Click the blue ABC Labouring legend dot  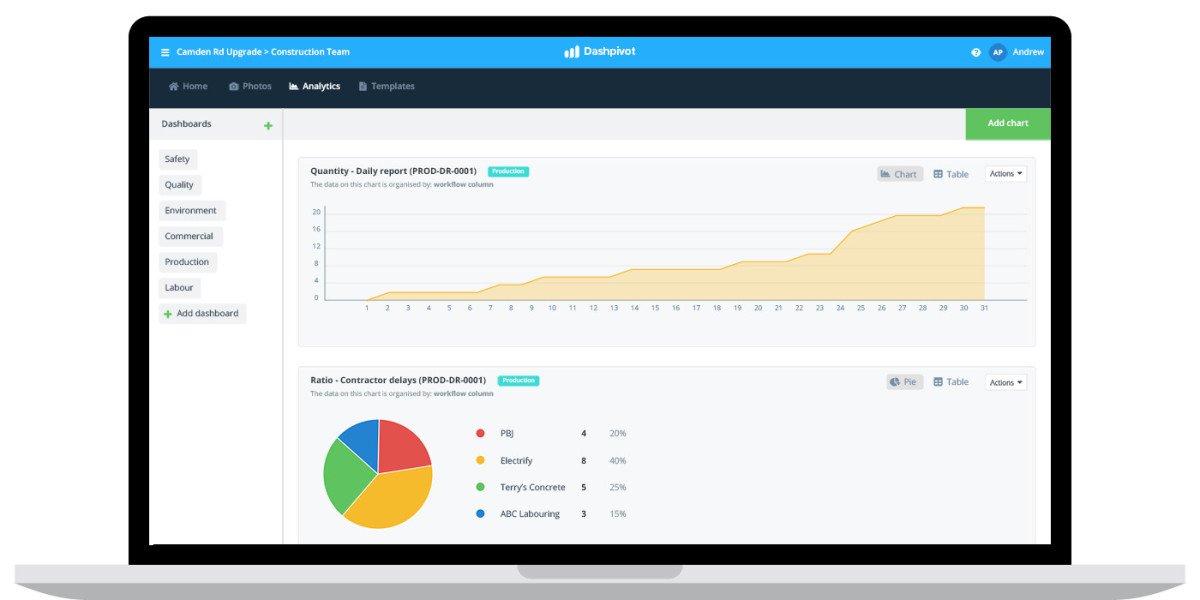tap(480, 514)
